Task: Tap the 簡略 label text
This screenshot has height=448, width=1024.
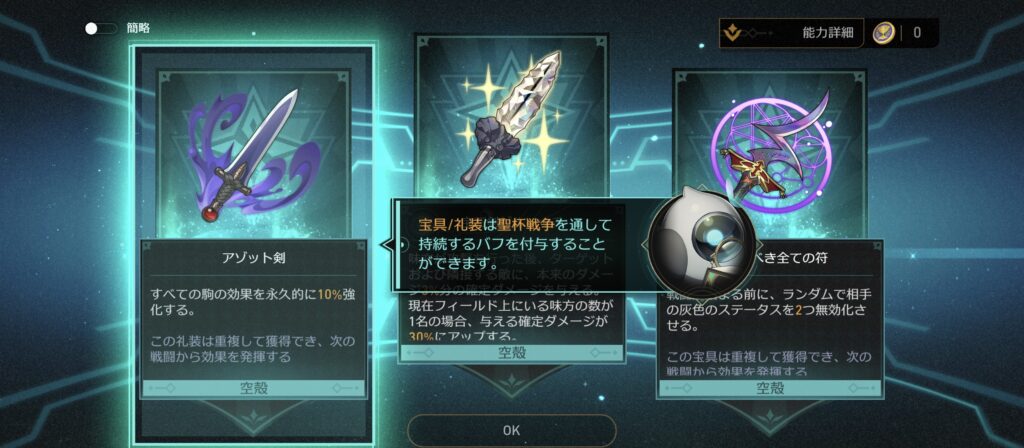Action: point(138,28)
